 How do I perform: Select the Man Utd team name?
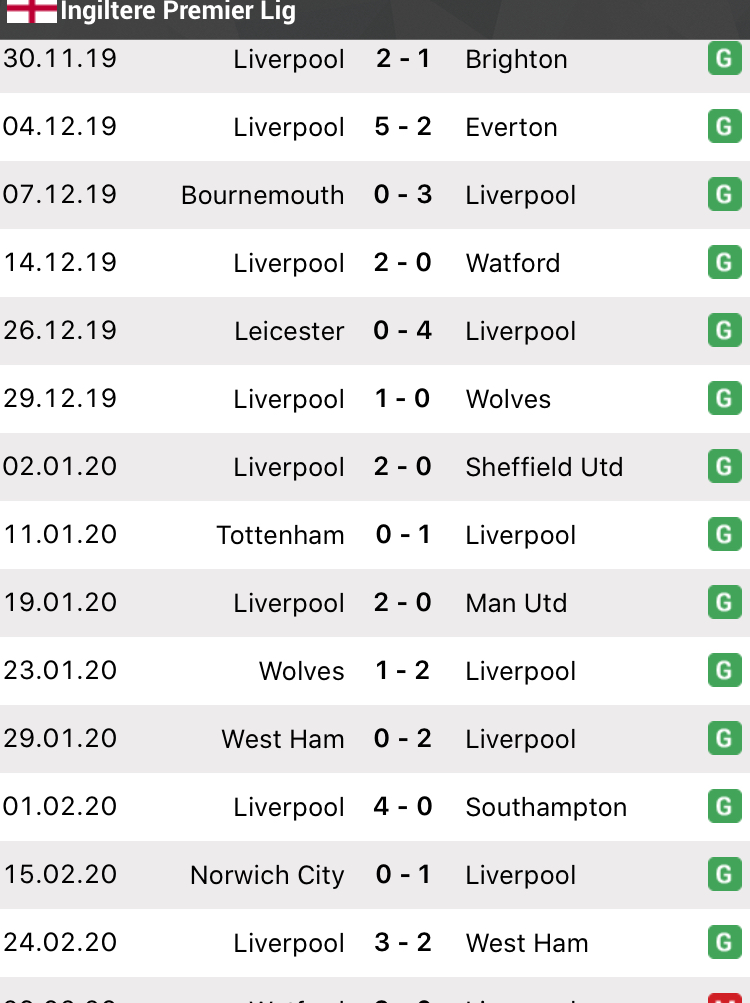tap(516, 603)
